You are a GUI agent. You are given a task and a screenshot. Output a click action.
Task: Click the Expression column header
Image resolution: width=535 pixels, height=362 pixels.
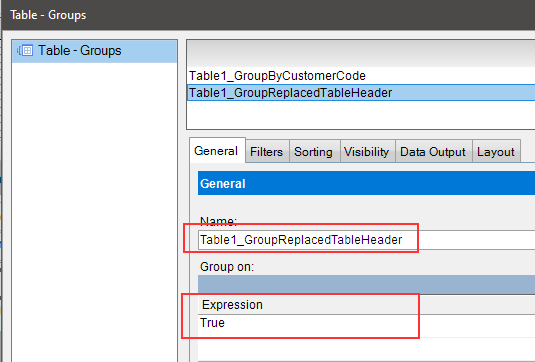[366, 305]
